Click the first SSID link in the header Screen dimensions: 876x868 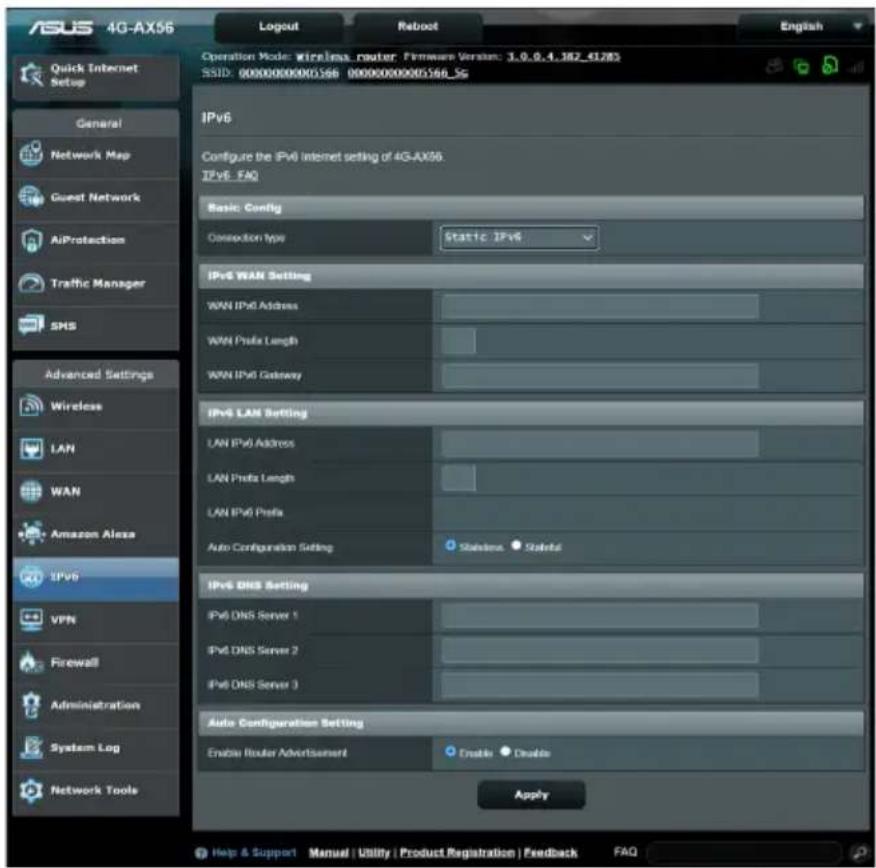tap(288, 73)
